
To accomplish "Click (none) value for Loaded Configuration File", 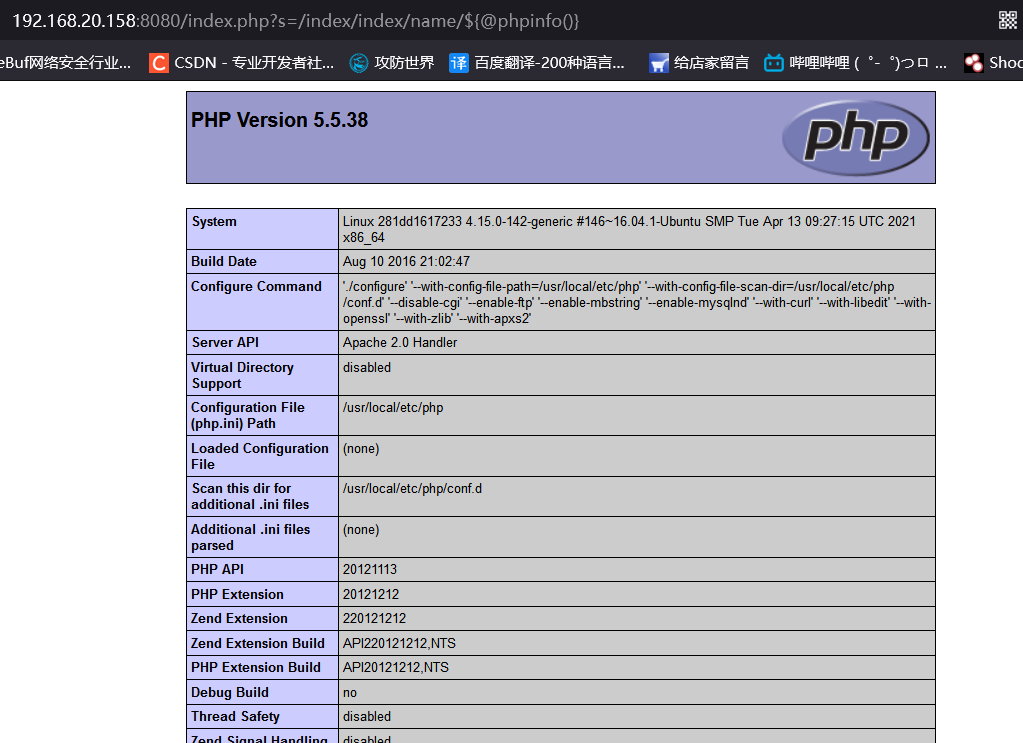I will point(361,449).
